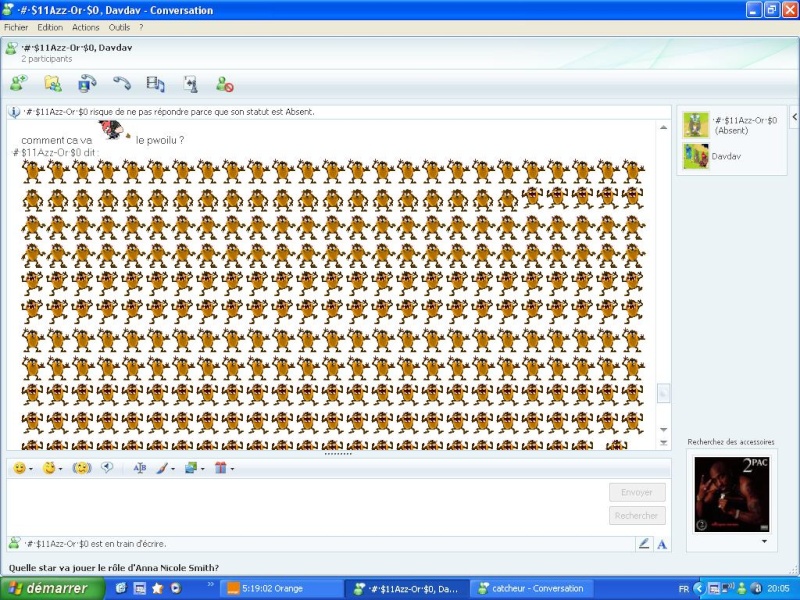Viewport: 800px width, 600px height.
Task: Expand hidden system tray icons
Action: point(698,588)
